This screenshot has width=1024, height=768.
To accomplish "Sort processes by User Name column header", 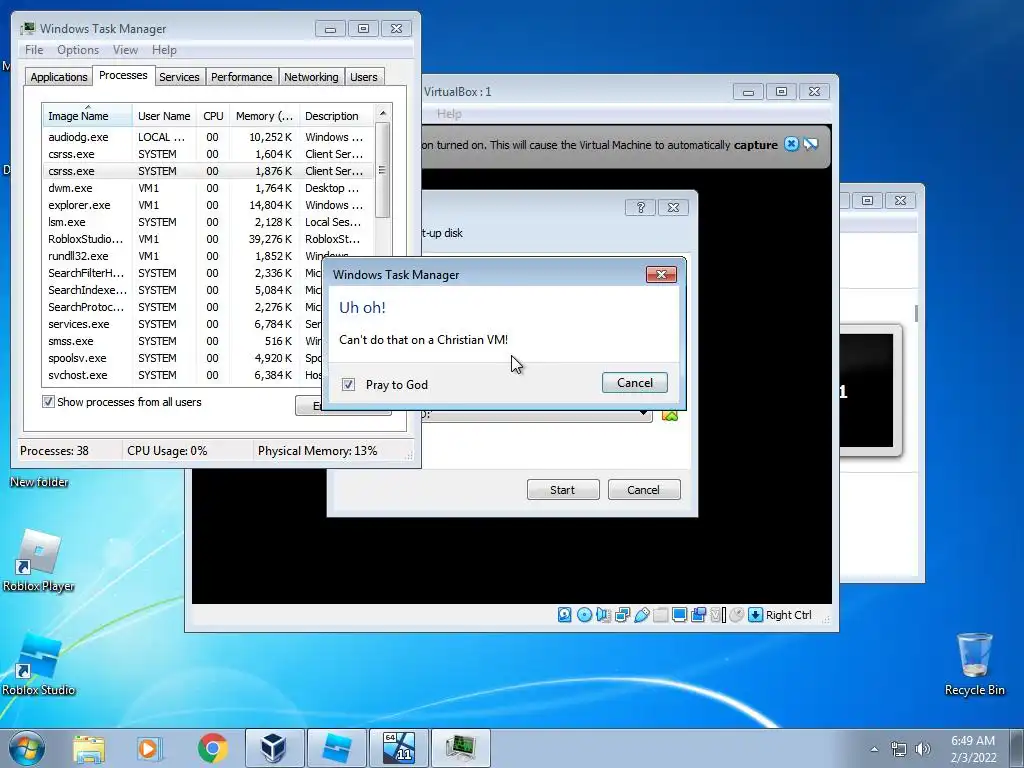I will 164,116.
